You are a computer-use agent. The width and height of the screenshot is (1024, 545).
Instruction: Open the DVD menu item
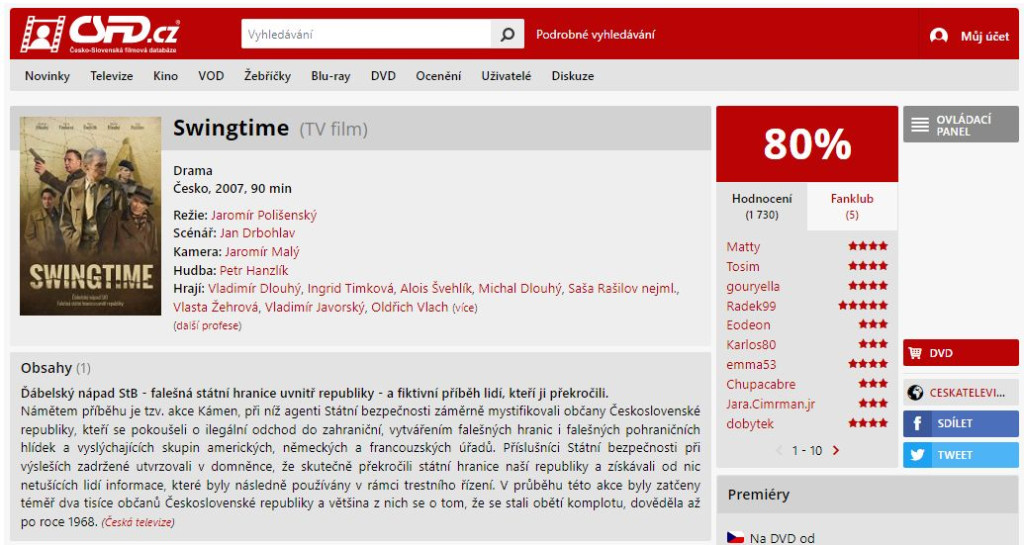(x=383, y=76)
